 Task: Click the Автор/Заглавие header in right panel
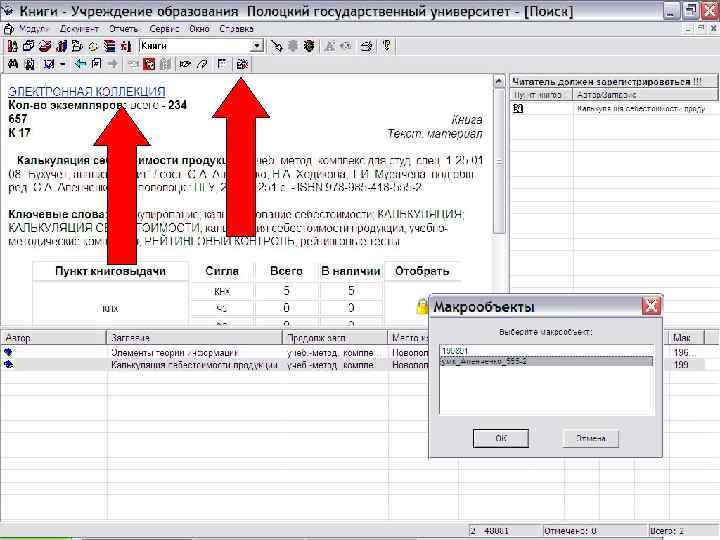(x=644, y=95)
